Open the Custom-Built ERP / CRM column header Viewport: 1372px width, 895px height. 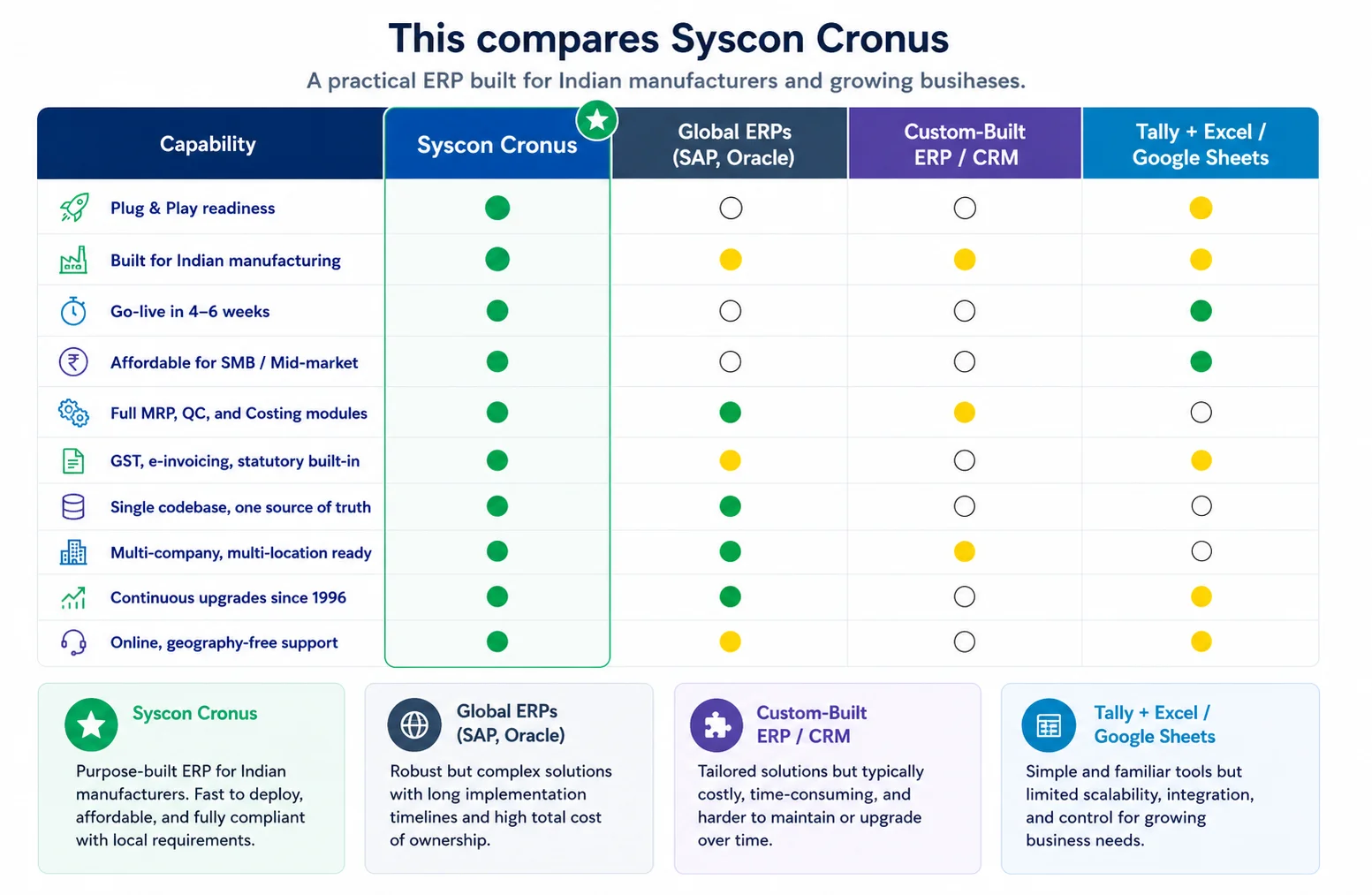point(965,144)
